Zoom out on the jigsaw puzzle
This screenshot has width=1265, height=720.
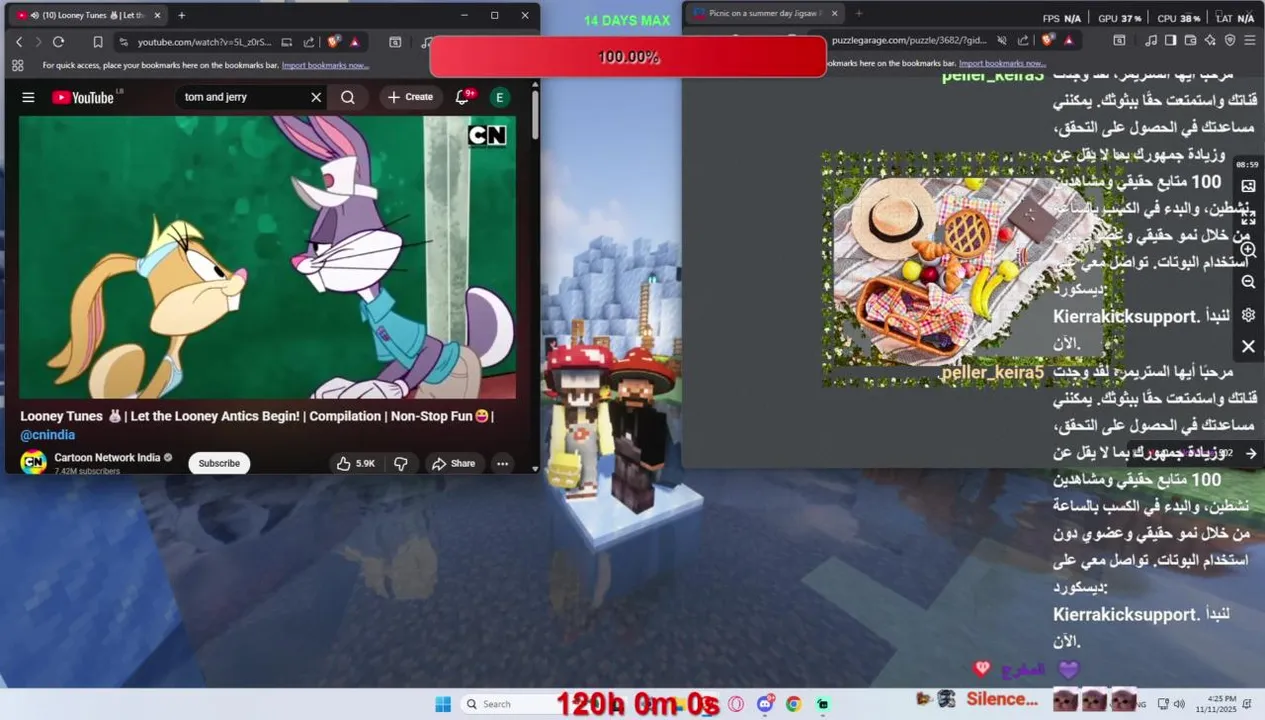[x=1248, y=282]
